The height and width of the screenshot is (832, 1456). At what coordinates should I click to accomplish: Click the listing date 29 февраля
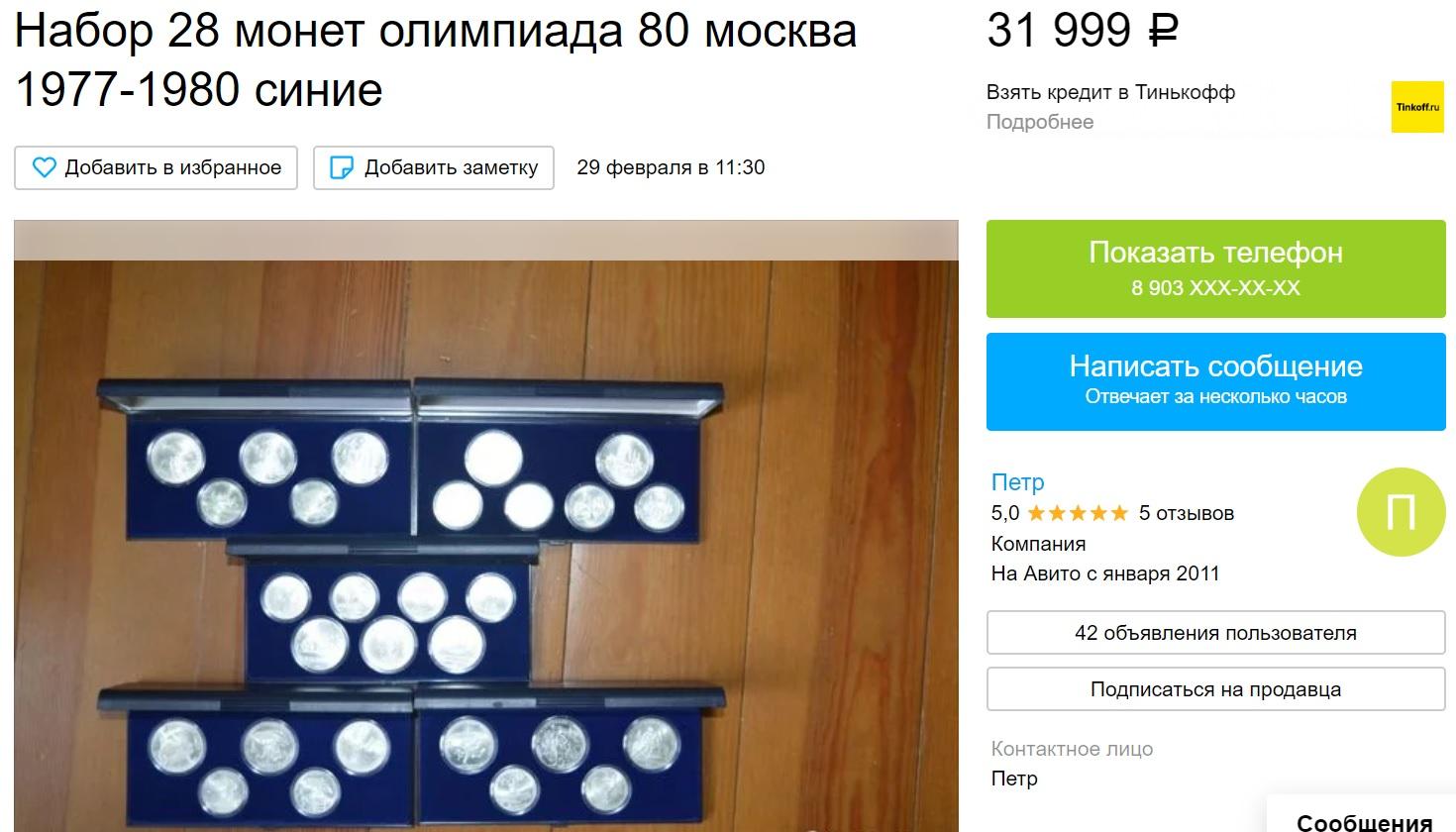671,167
